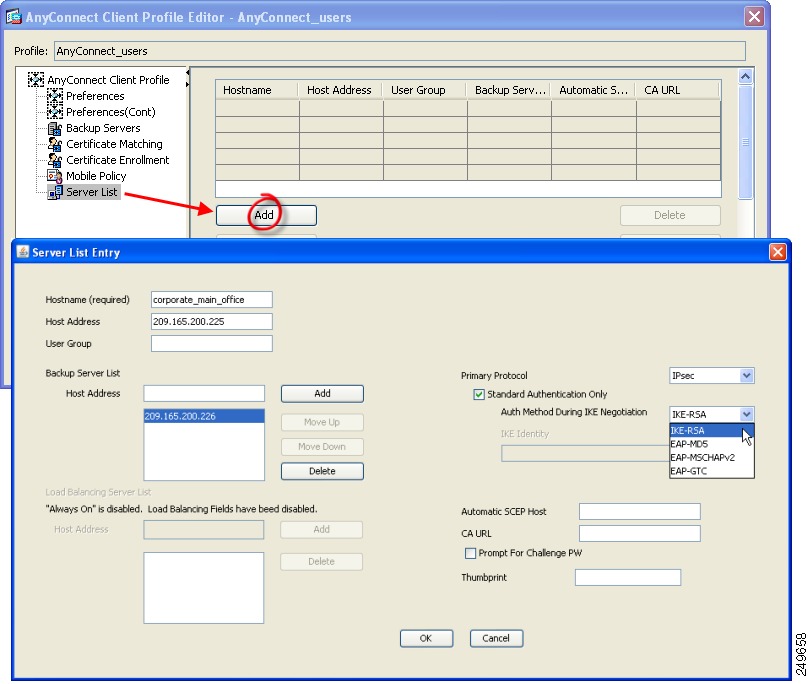The width and height of the screenshot is (811, 684).
Task: Click the User Group column header
Action: click(425, 90)
